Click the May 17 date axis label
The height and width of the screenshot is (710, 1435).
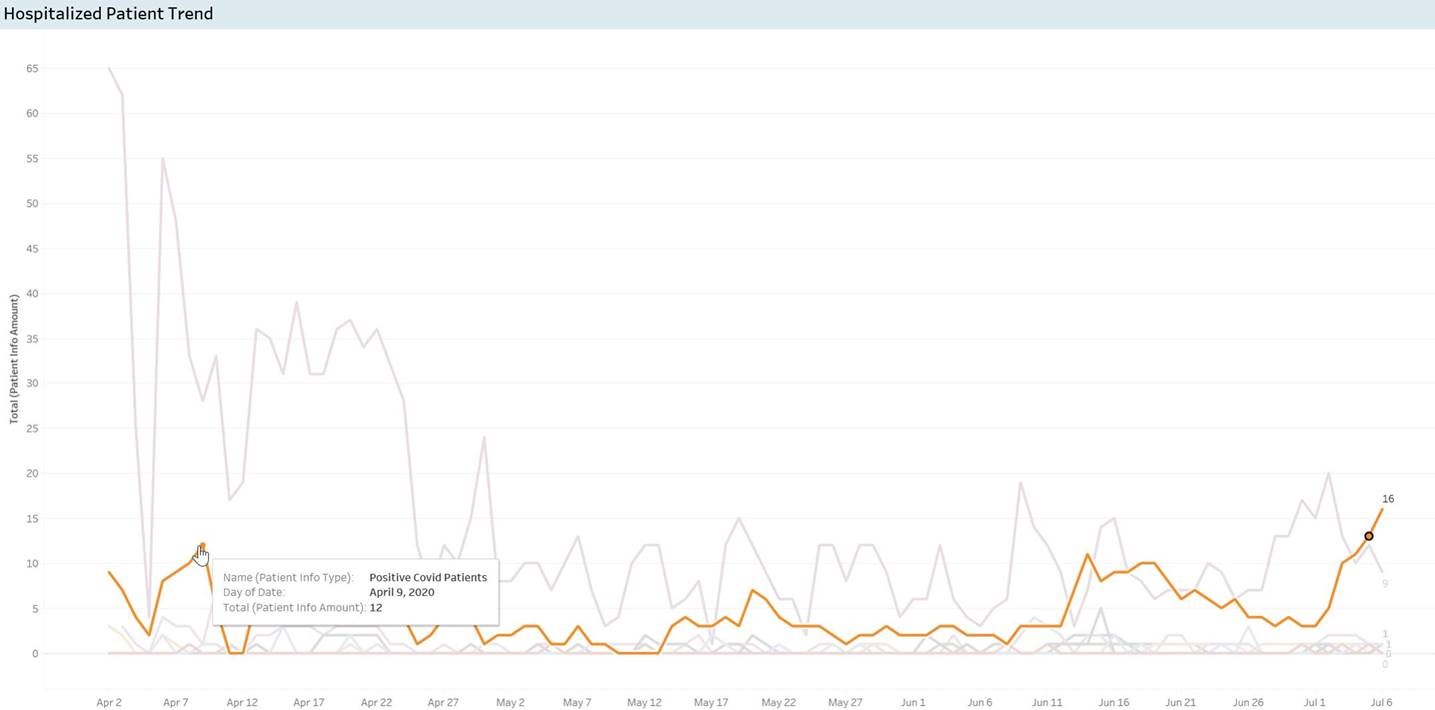(711, 702)
